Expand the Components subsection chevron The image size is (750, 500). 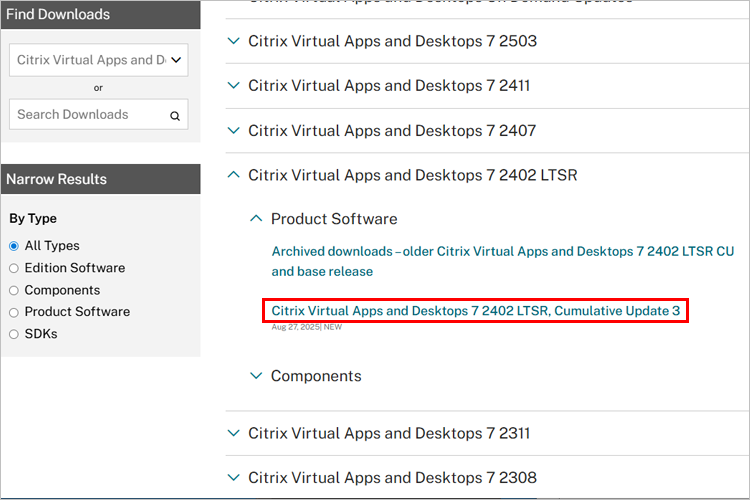(x=256, y=376)
